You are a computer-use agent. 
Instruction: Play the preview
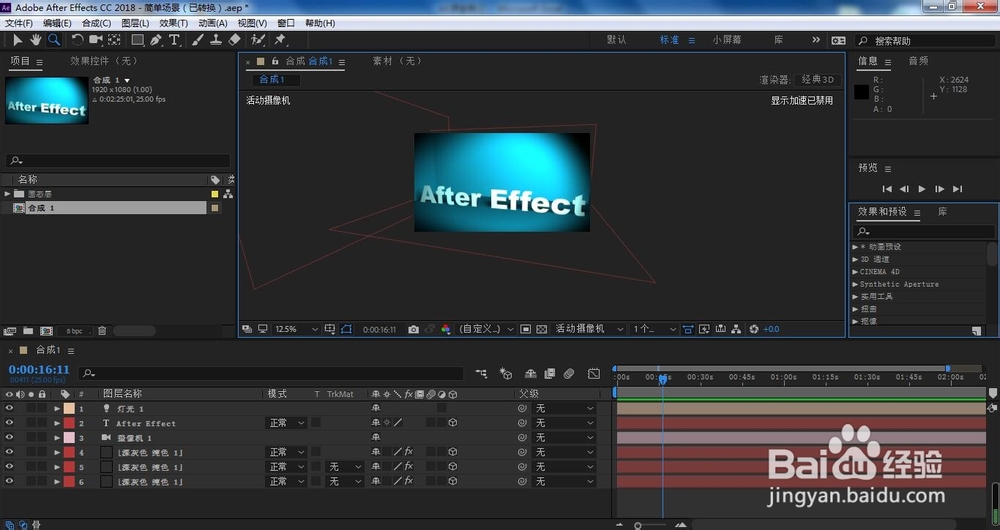[922, 189]
